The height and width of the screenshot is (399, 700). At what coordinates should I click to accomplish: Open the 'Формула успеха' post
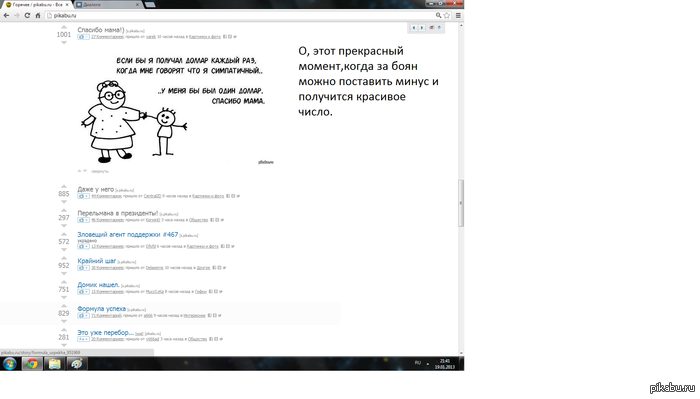coord(101,308)
